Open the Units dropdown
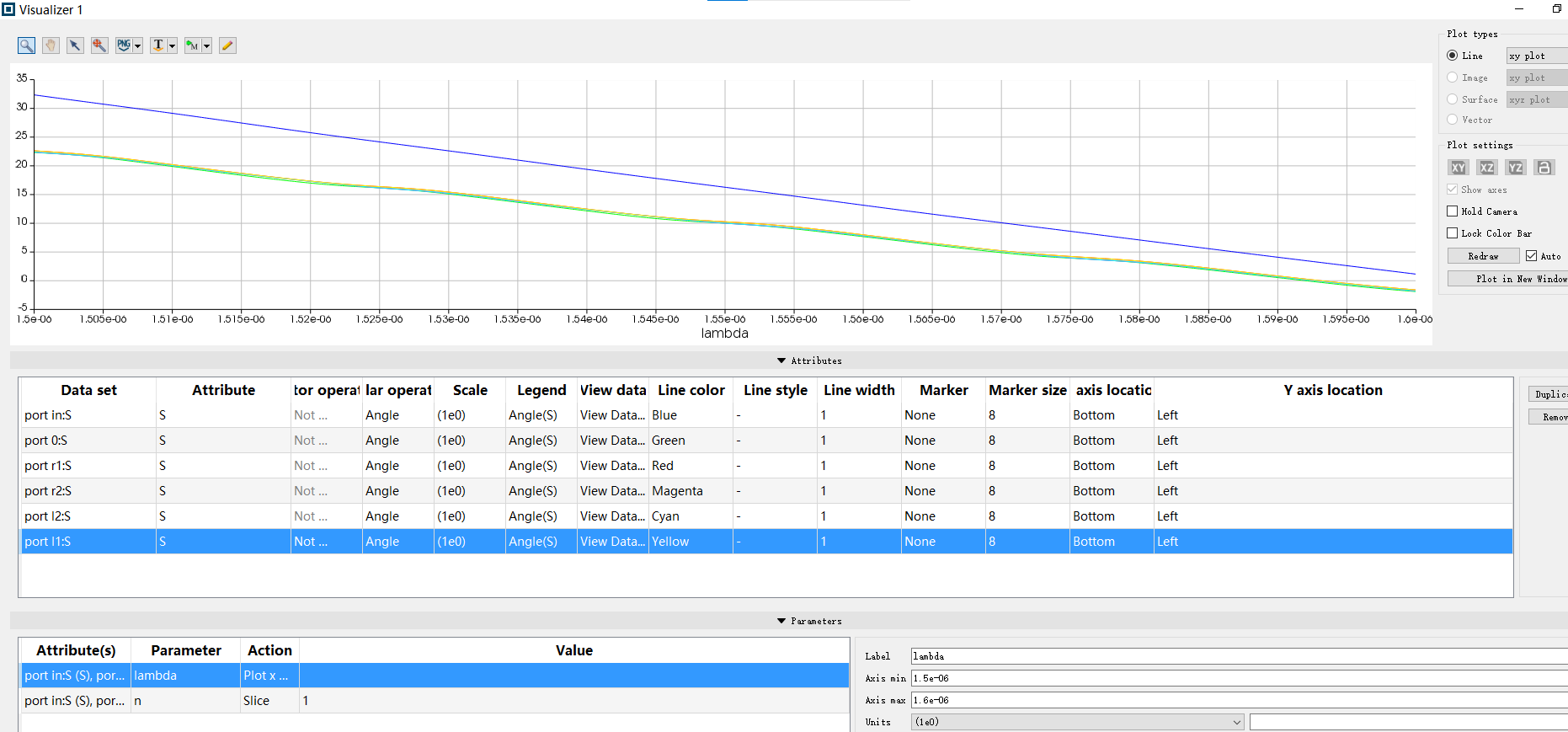 [1078, 722]
